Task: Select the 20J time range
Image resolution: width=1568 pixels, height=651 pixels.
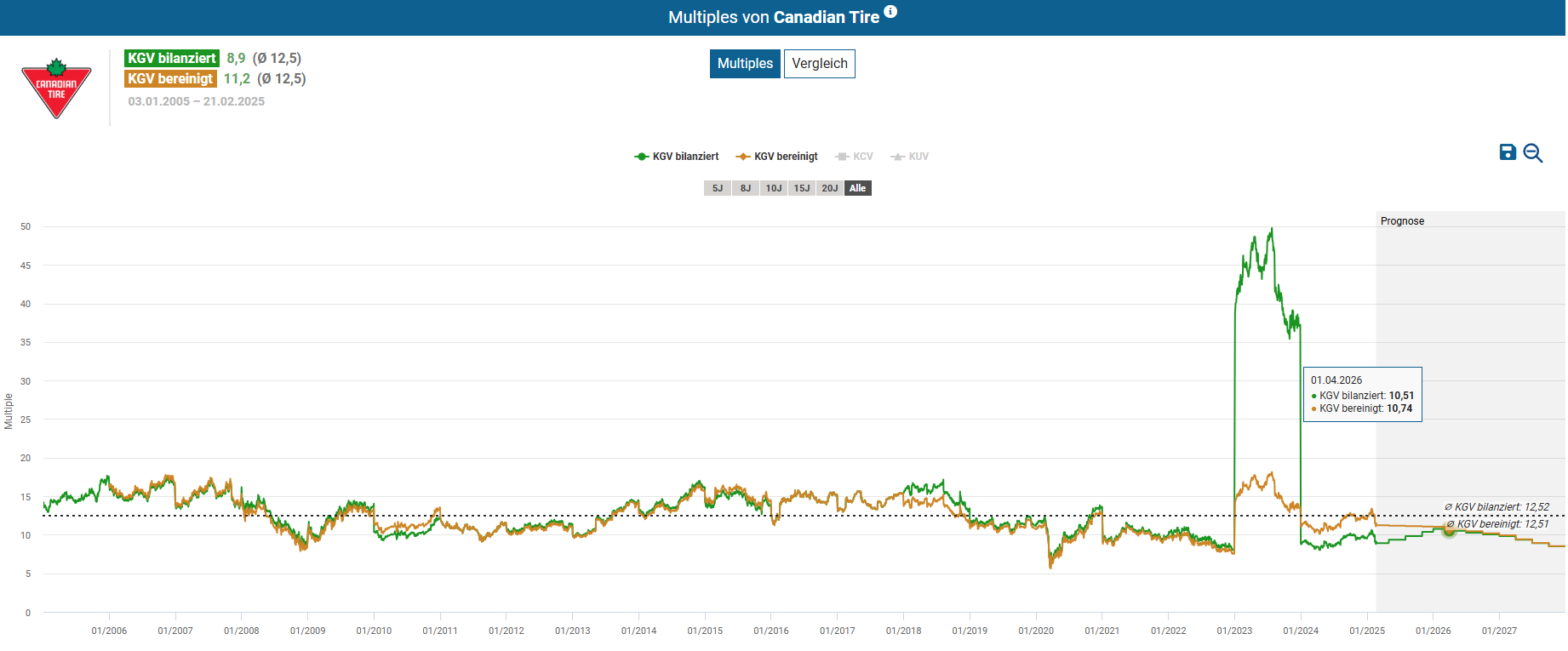Action: pos(830,188)
